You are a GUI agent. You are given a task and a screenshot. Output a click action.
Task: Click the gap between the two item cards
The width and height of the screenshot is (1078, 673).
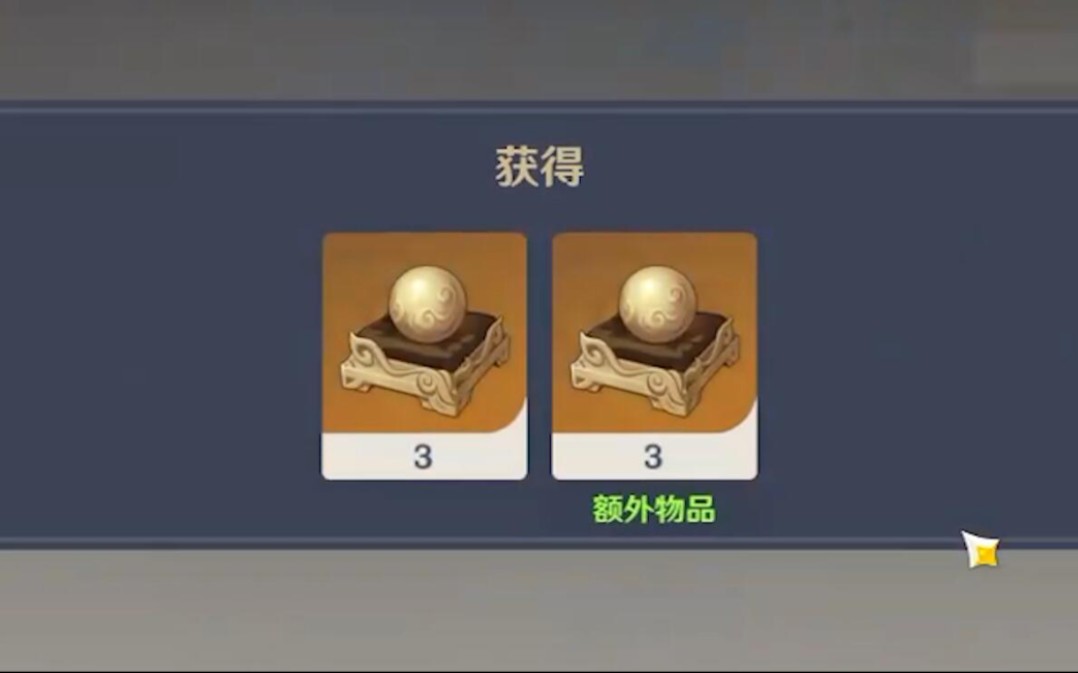(x=540, y=355)
